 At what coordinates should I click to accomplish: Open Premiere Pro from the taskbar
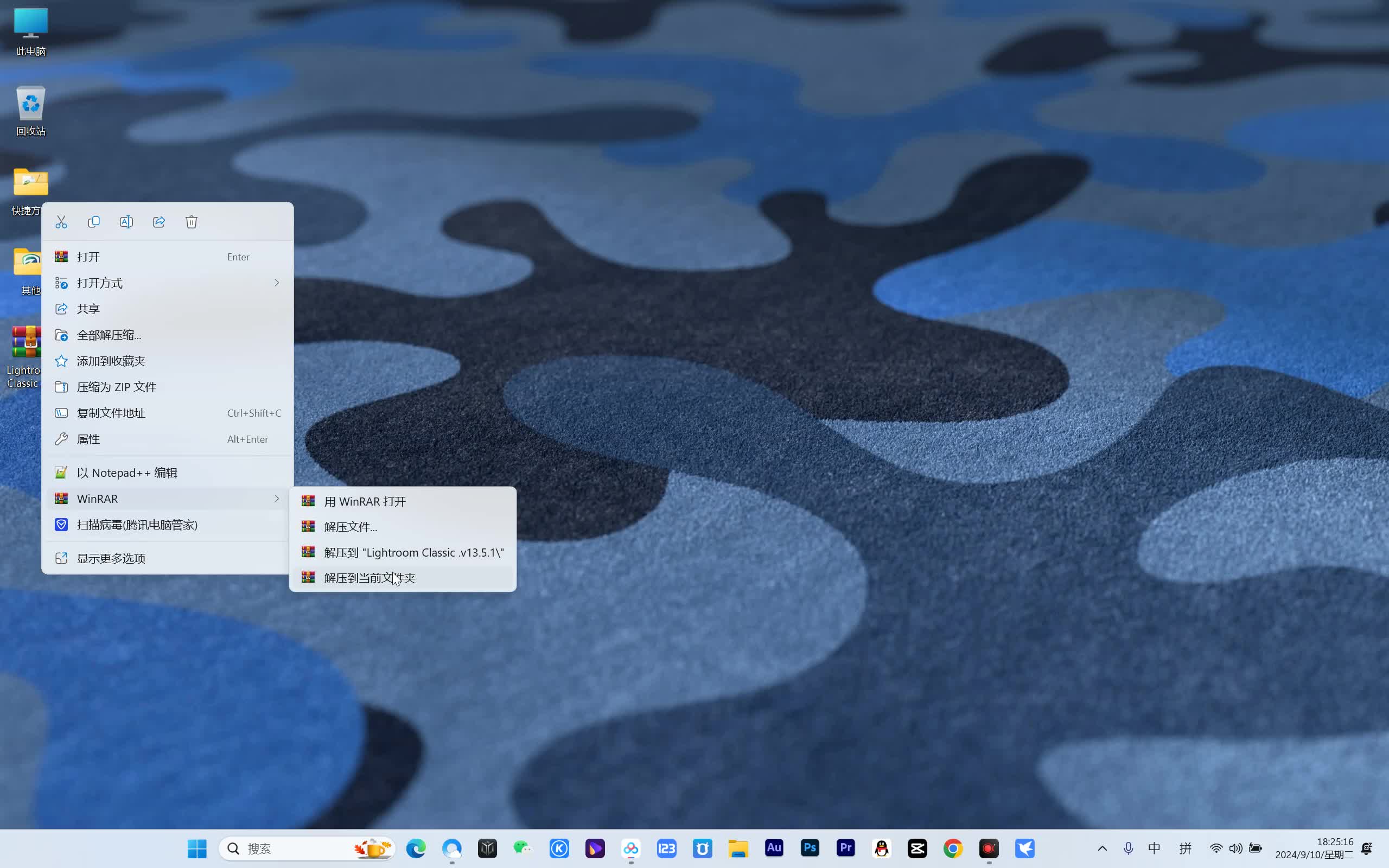[845, 848]
